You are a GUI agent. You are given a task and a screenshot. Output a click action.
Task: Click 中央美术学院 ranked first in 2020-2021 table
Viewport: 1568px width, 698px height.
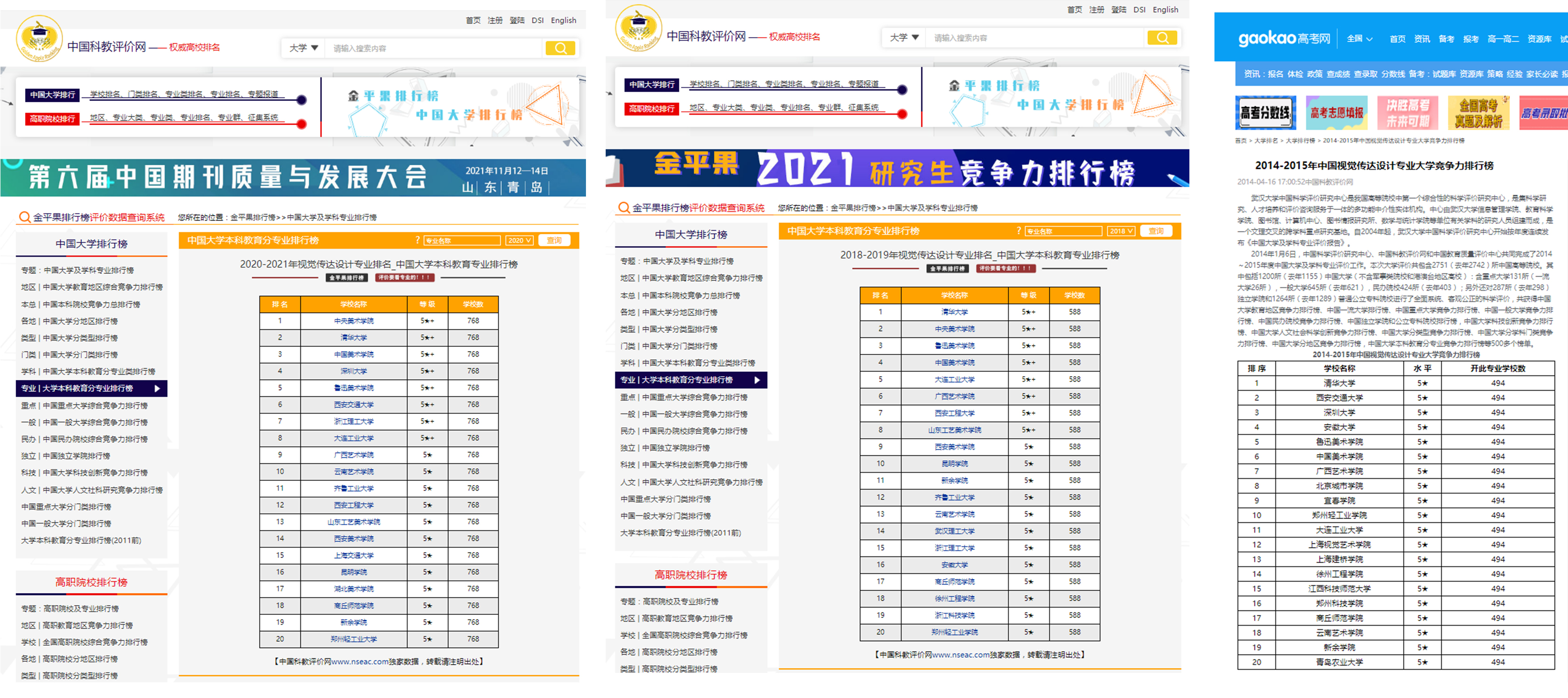(354, 321)
